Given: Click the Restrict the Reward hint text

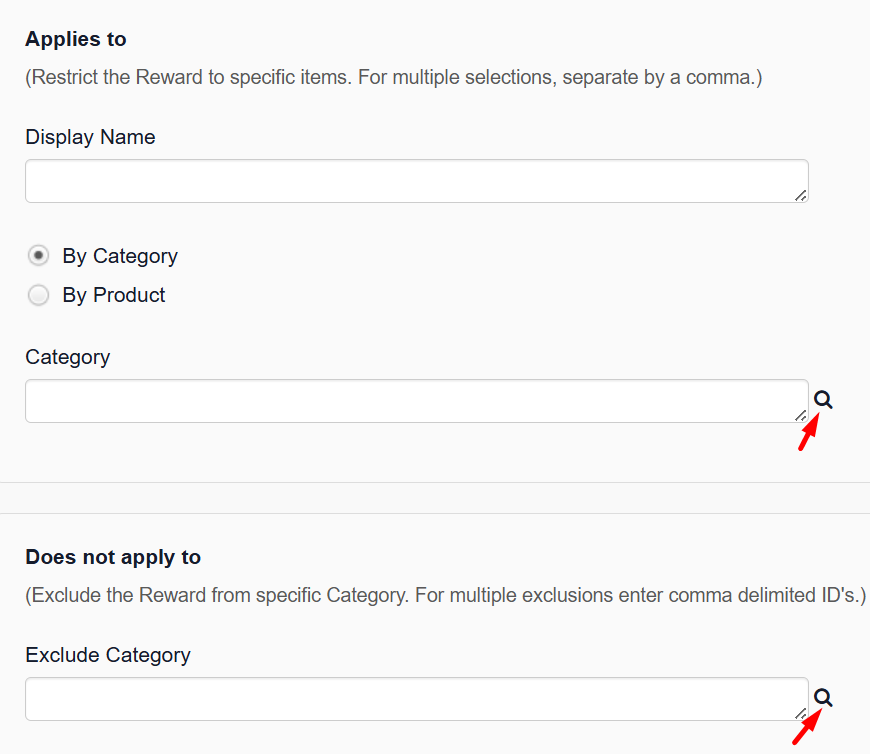Looking at the screenshot, I should point(394,77).
